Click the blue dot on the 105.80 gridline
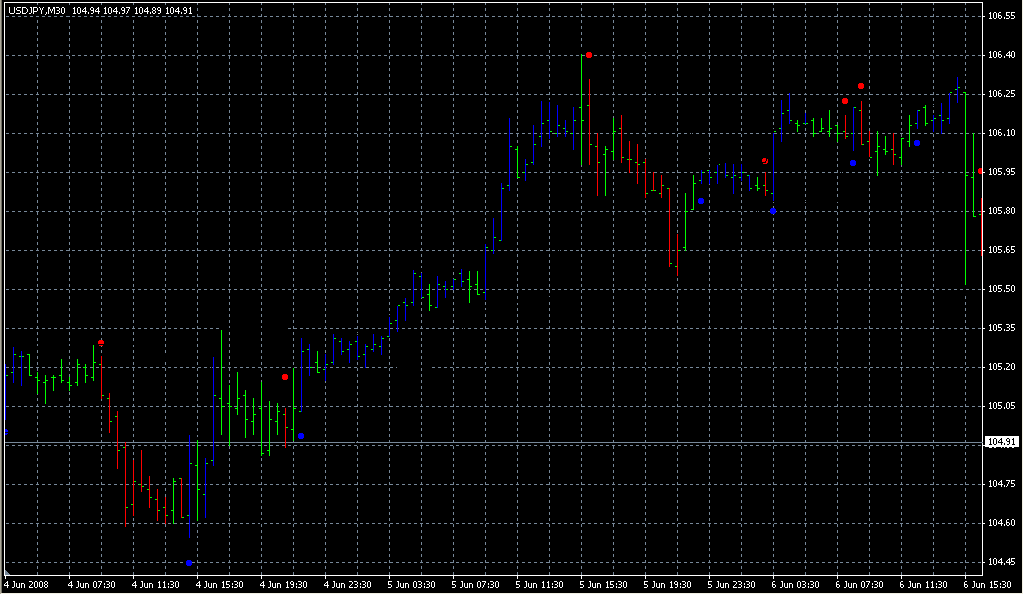1024x594 pixels. (773, 210)
